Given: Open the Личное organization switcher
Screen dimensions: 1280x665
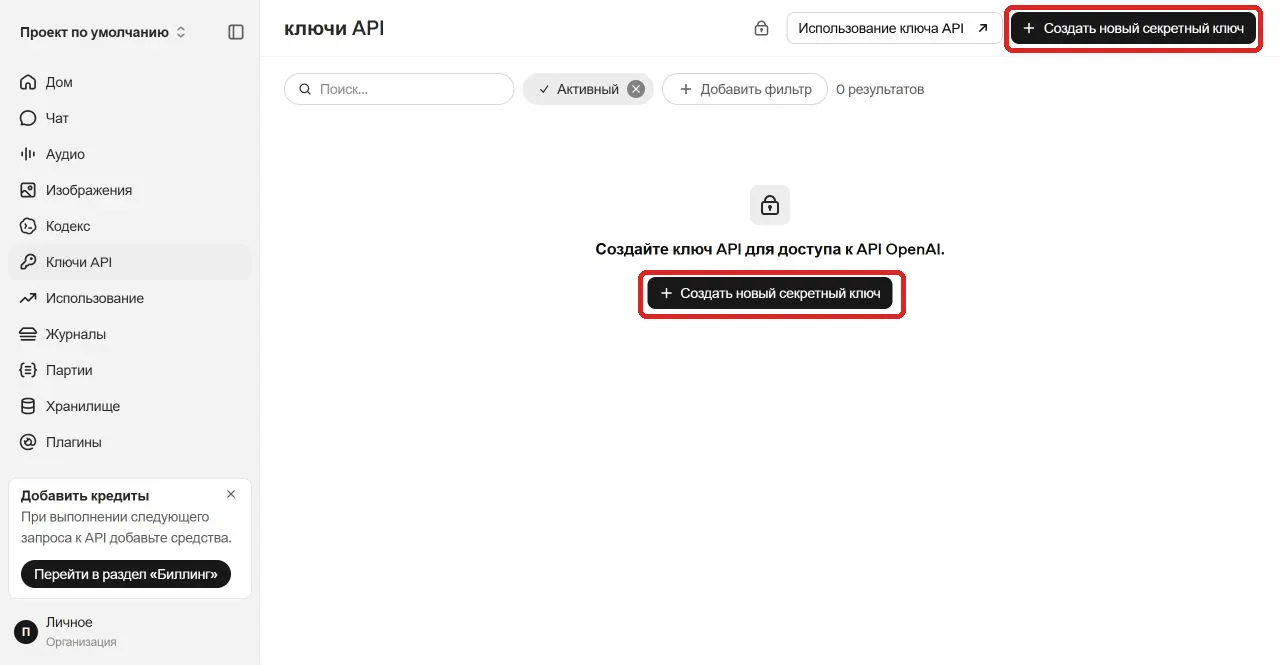Looking at the screenshot, I should click(130, 631).
